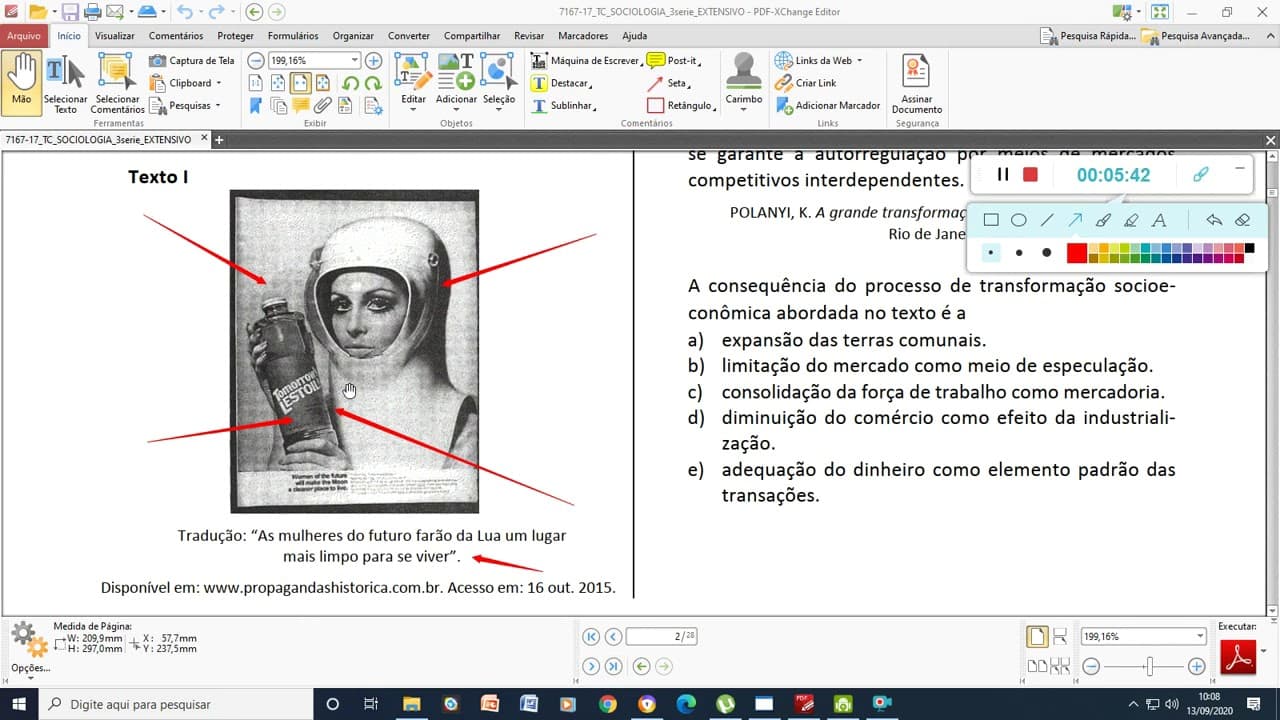This screenshot has width=1280, height=720.
Task: Select ellipse shape in recorder drawing toolbar
Action: [1019, 220]
